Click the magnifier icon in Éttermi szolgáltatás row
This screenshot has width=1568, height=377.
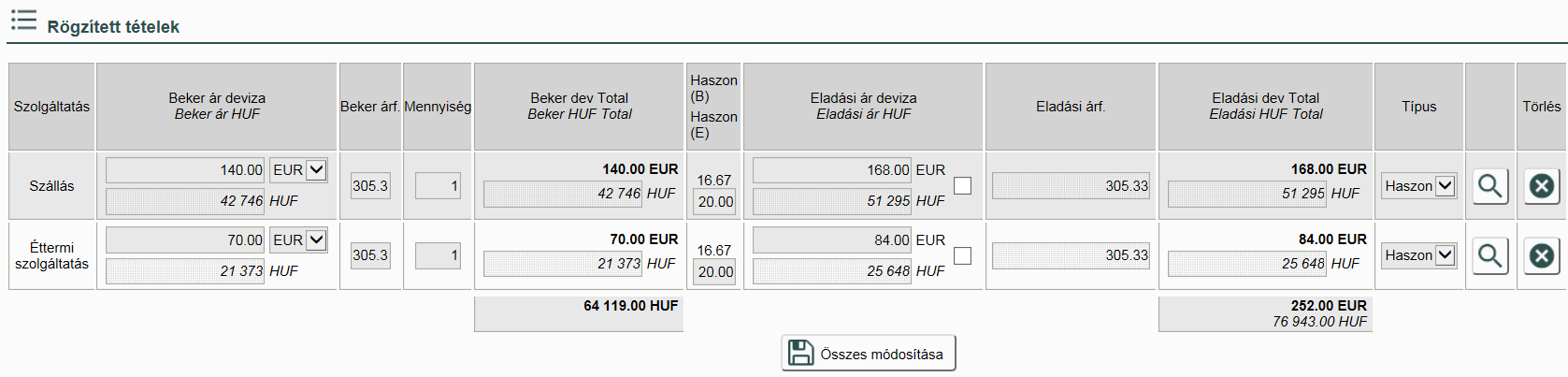1490,255
